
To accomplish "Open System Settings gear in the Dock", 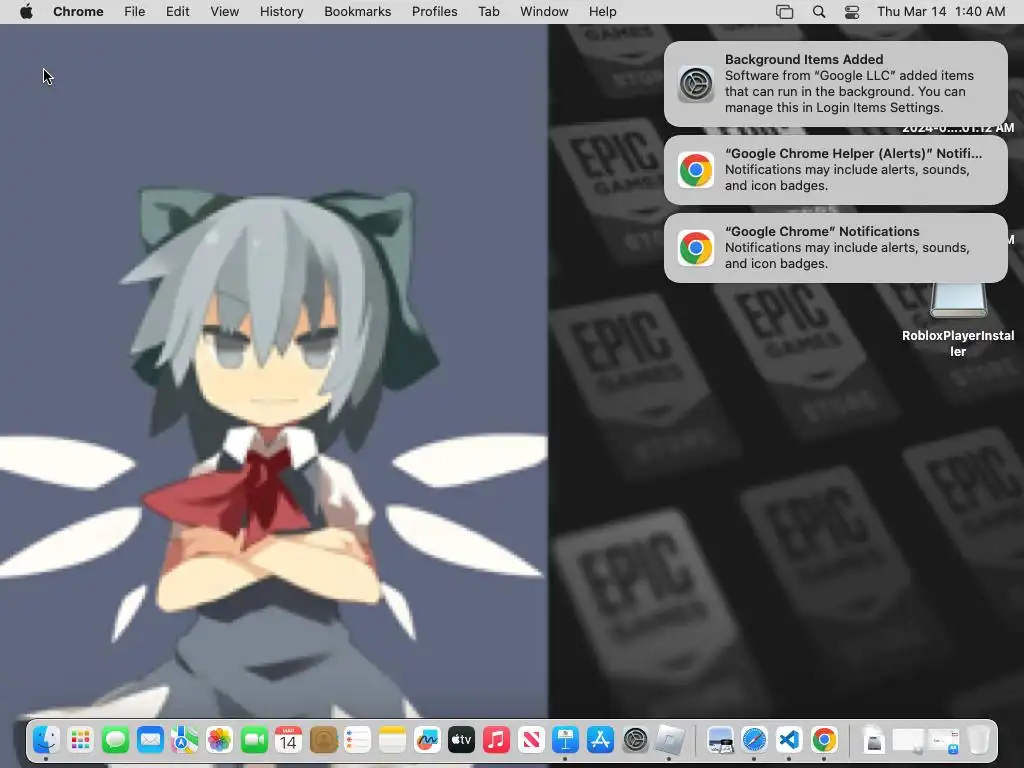I will [635, 740].
